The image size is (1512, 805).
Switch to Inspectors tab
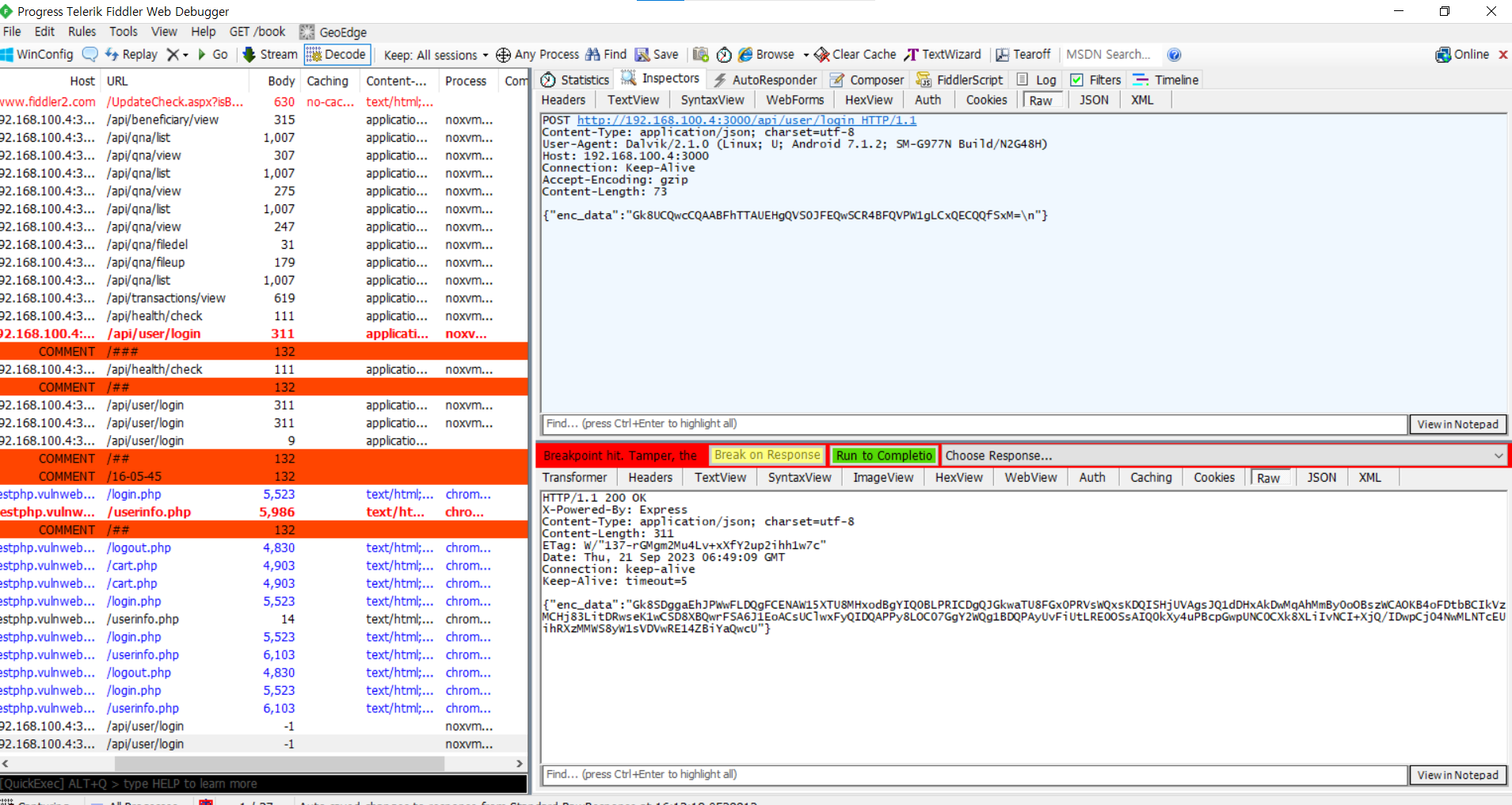[661, 78]
